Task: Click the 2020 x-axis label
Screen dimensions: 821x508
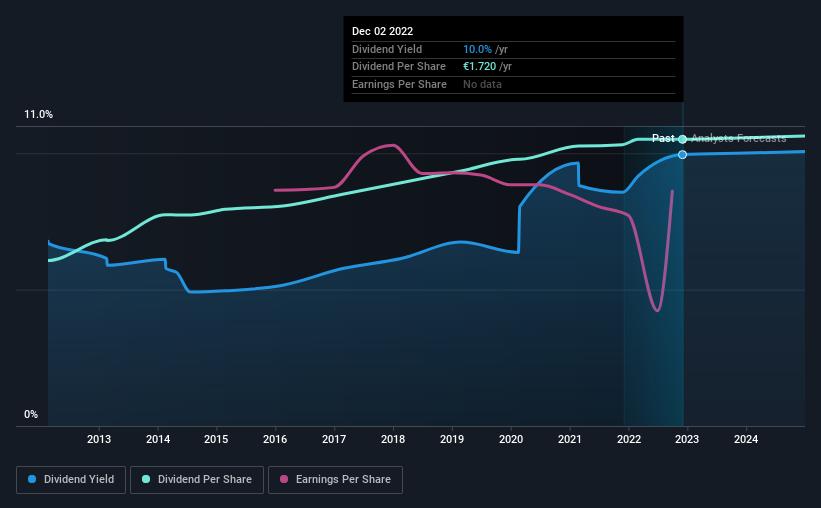Action: [511, 439]
